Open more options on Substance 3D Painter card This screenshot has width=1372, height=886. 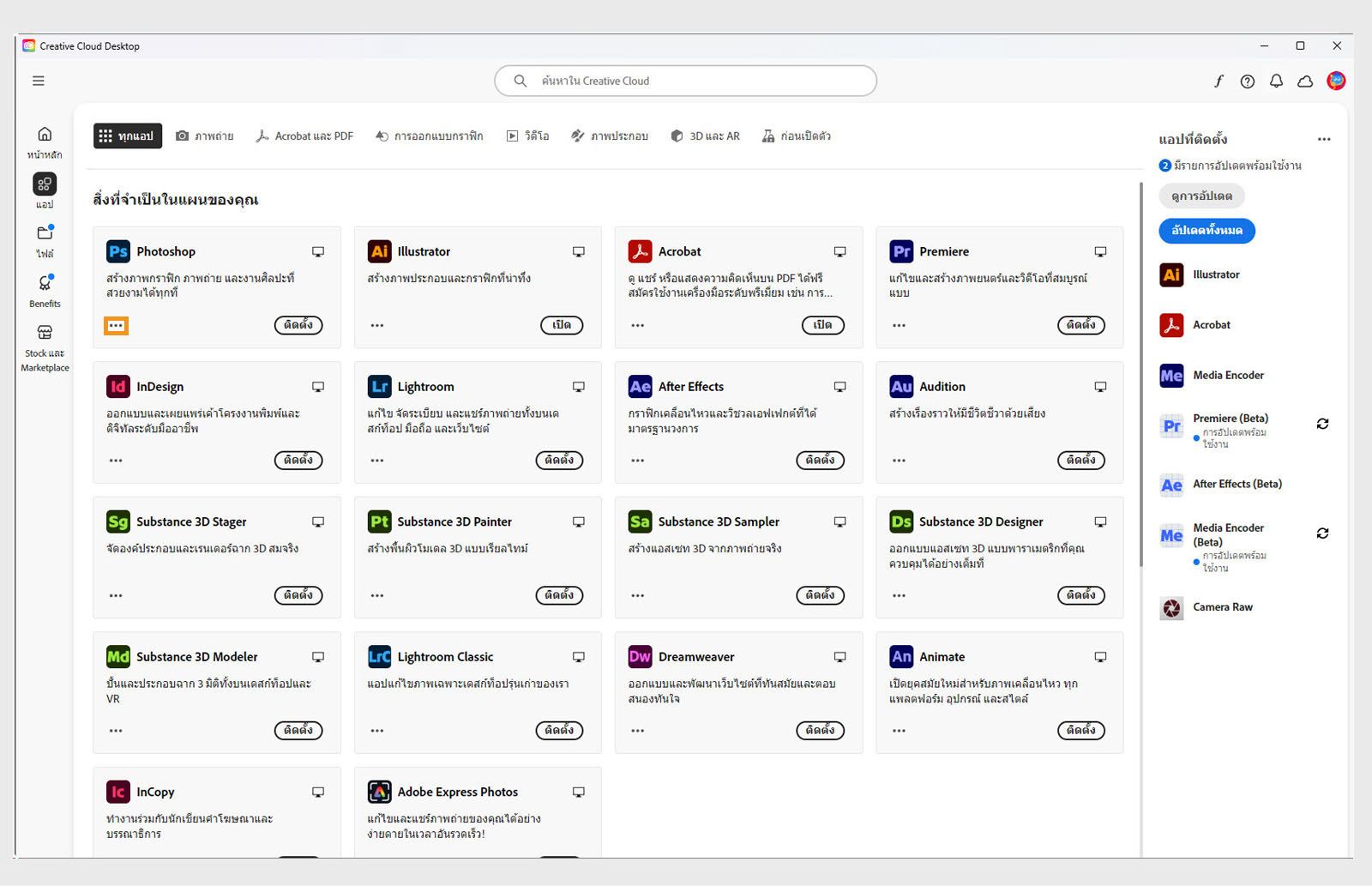[x=377, y=595]
